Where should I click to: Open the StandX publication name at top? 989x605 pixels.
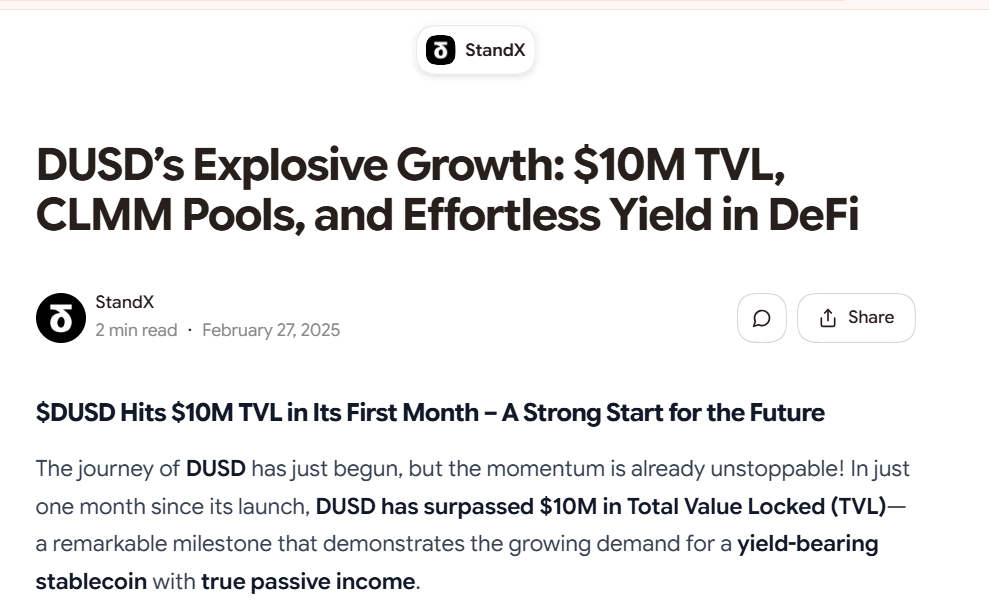click(495, 50)
